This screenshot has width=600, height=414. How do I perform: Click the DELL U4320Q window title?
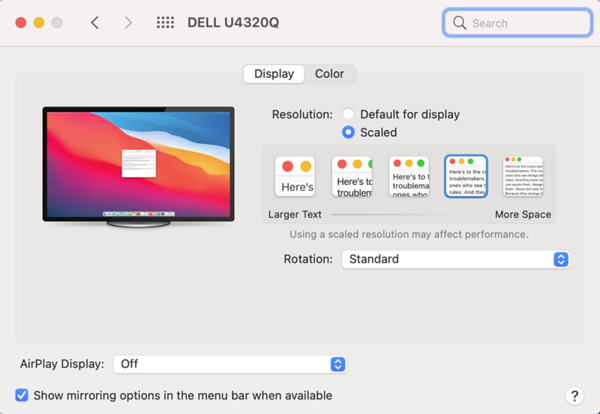click(x=233, y=23)
